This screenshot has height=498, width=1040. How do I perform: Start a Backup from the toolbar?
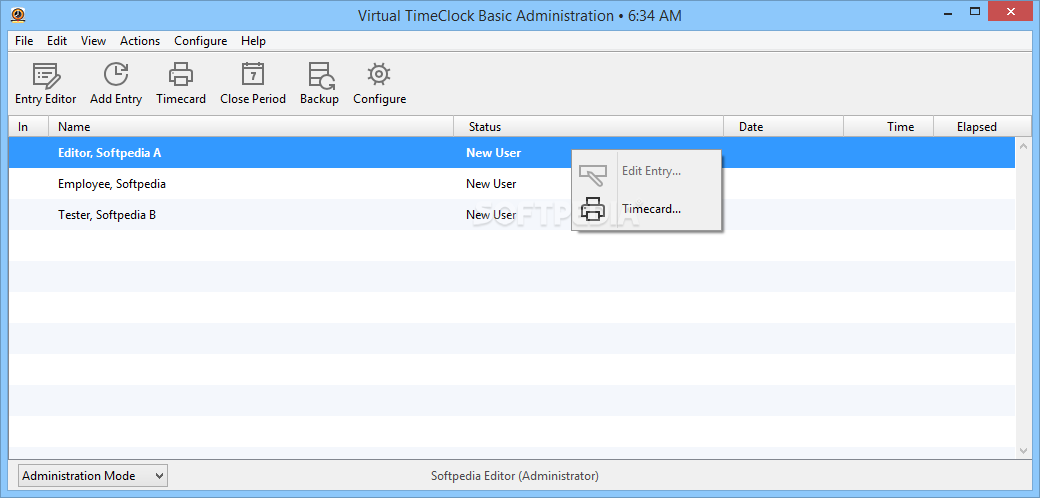[x=319, y=76]
